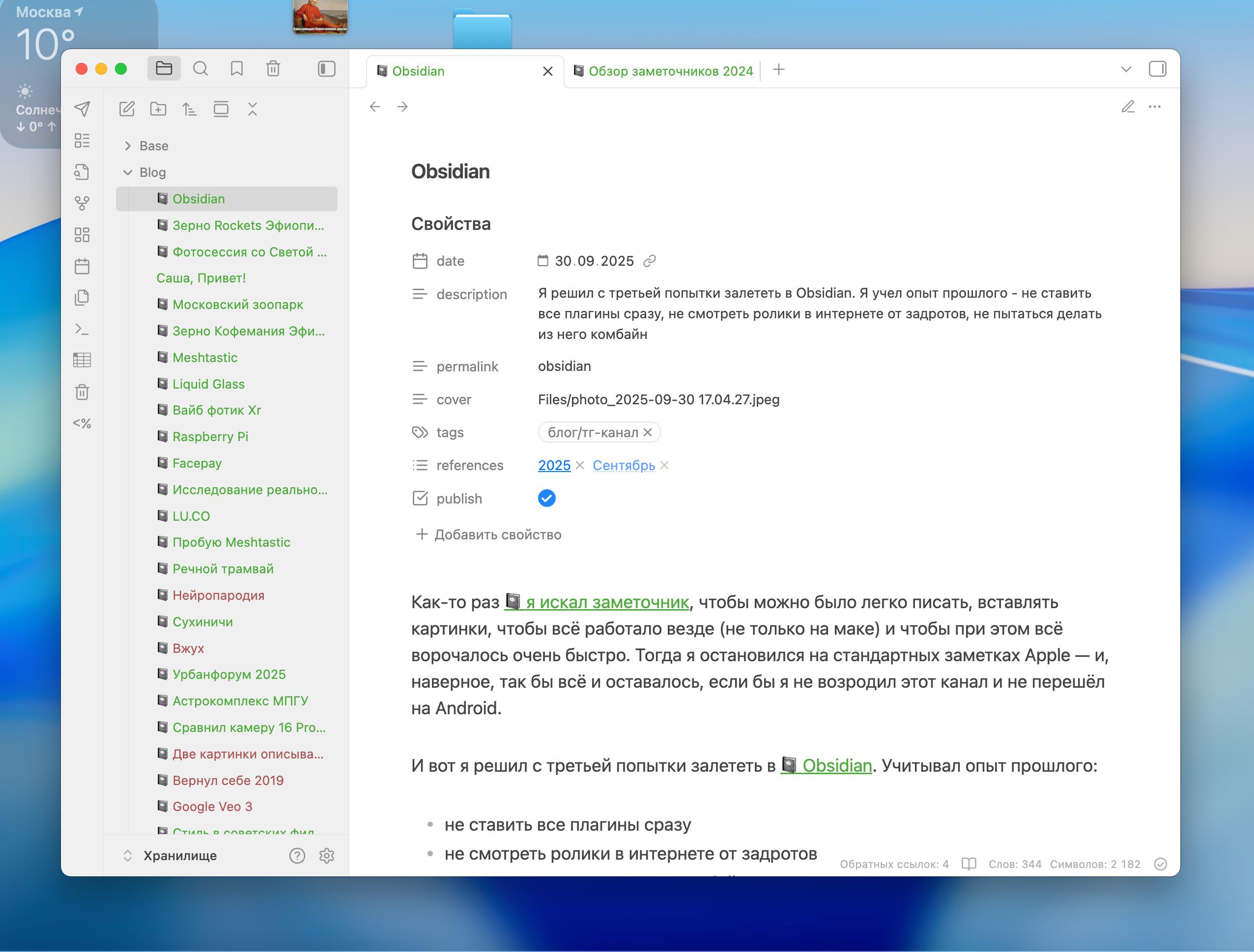Create a new note with pencil icon
Image resolution: width=1254 pixels, height=952 pixels.
pos(127,109)
